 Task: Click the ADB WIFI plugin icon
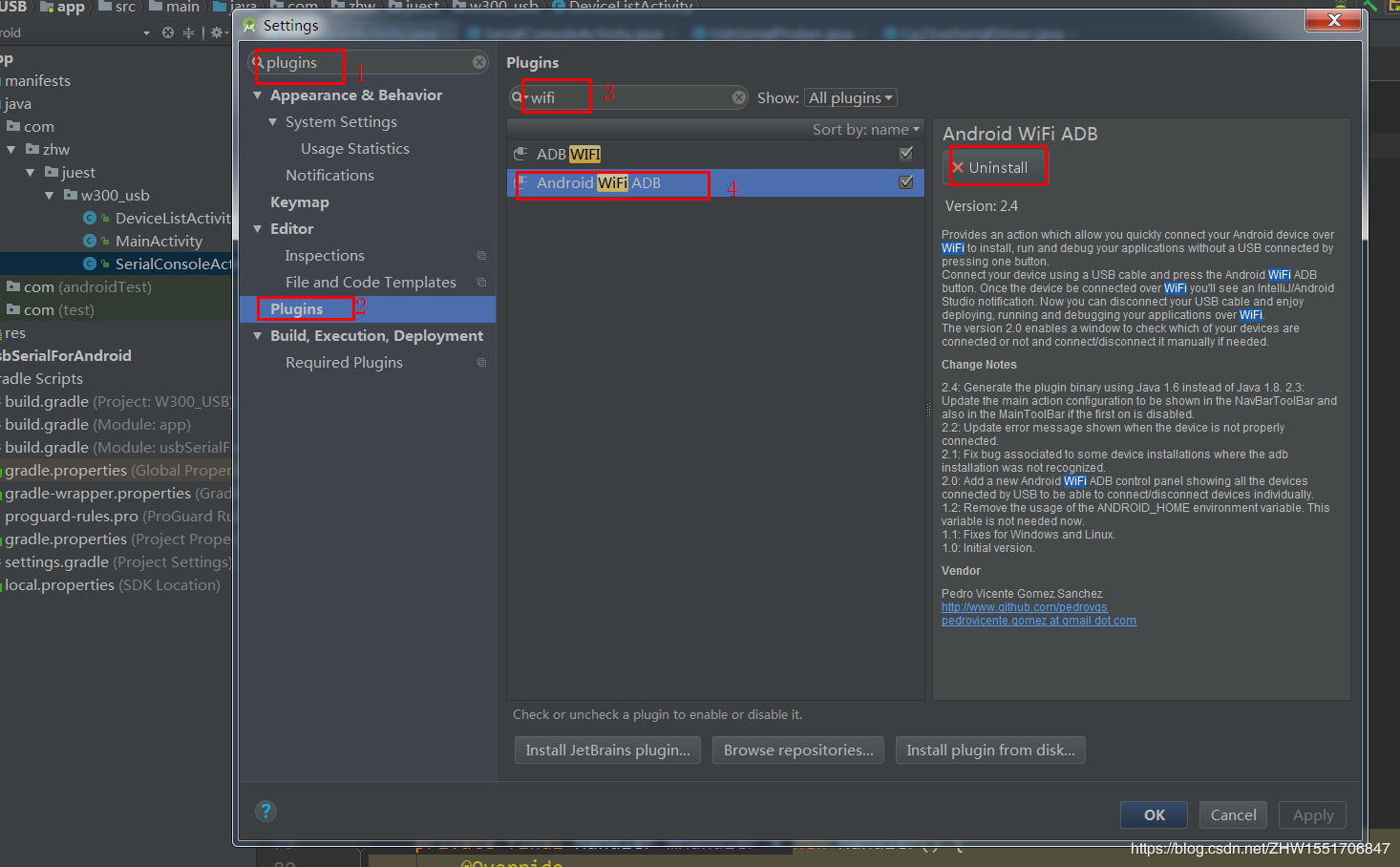(520, 154)
